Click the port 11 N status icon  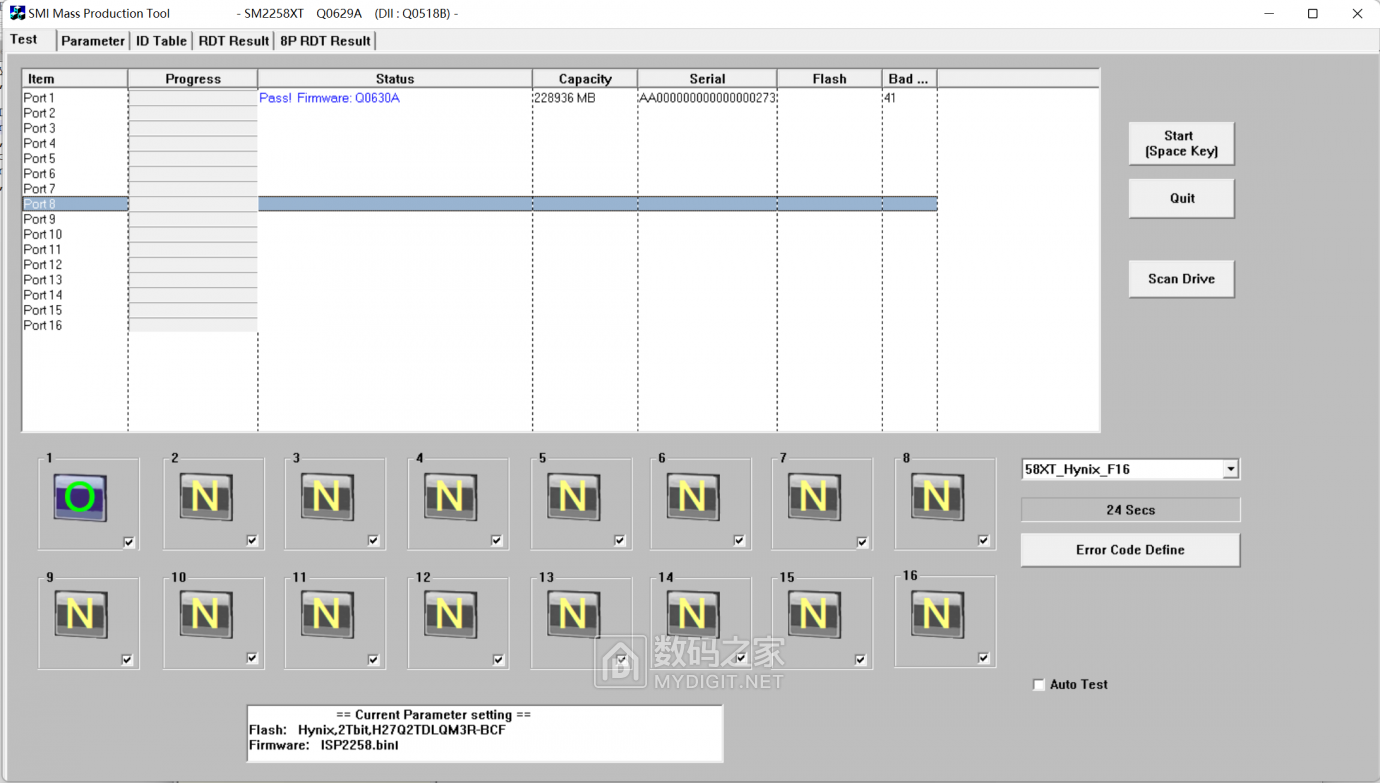click(327, 614)
